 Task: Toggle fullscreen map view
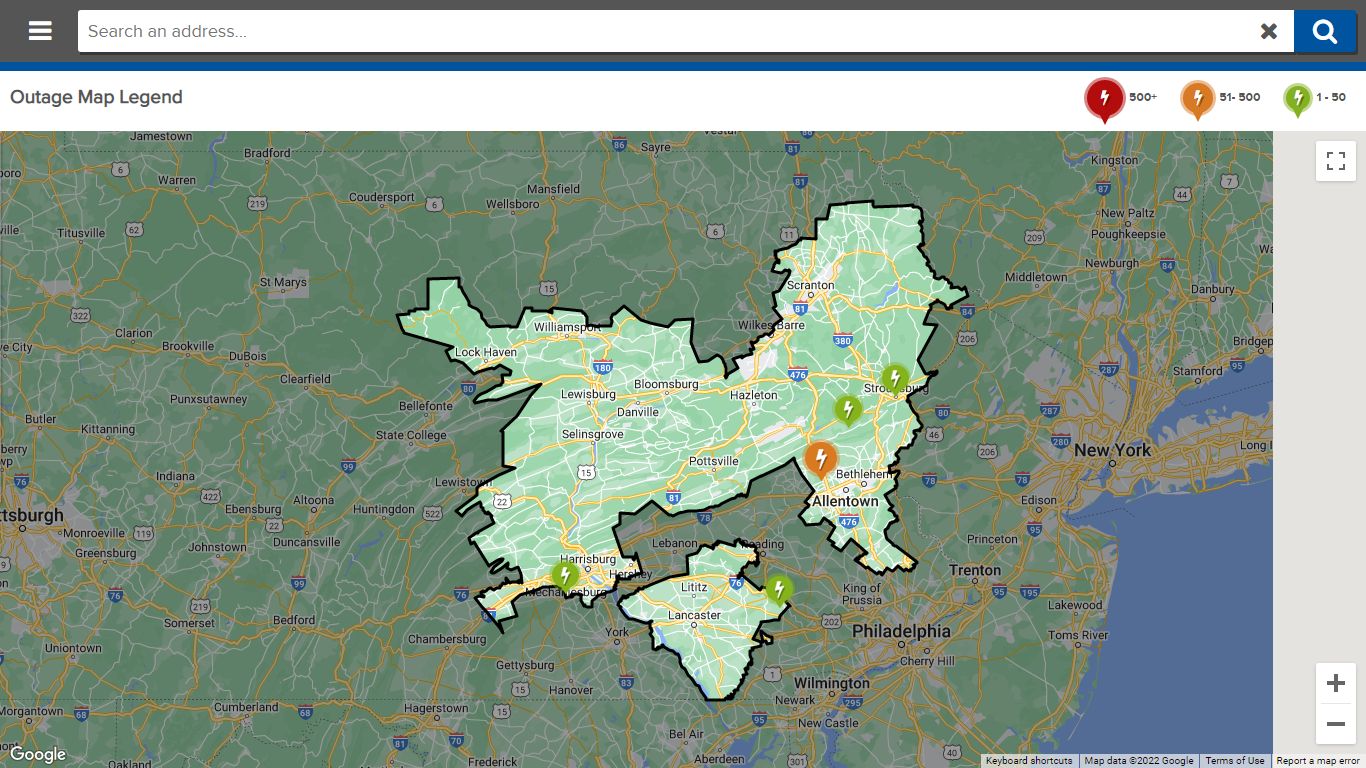click(x=1336, y=161)
